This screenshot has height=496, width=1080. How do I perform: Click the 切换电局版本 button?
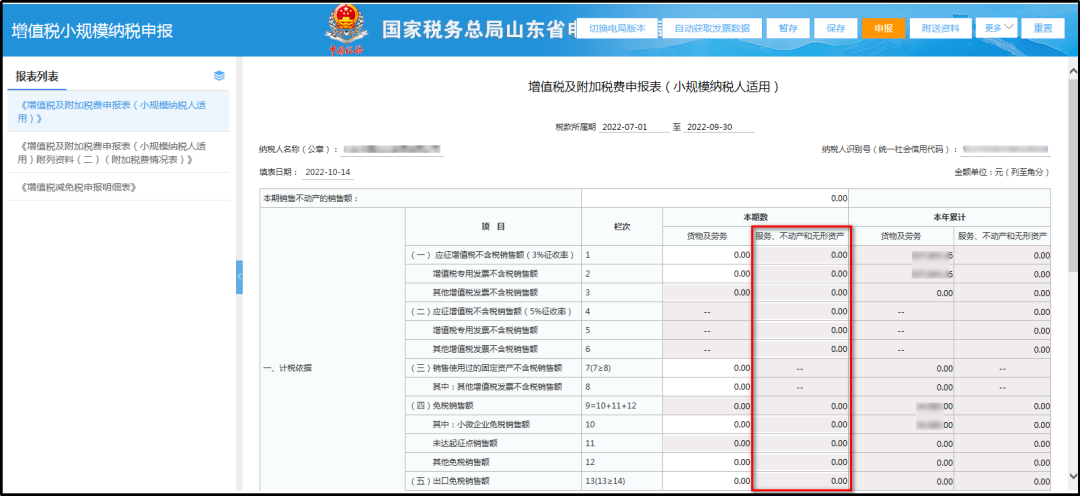(x=617, y=28)
